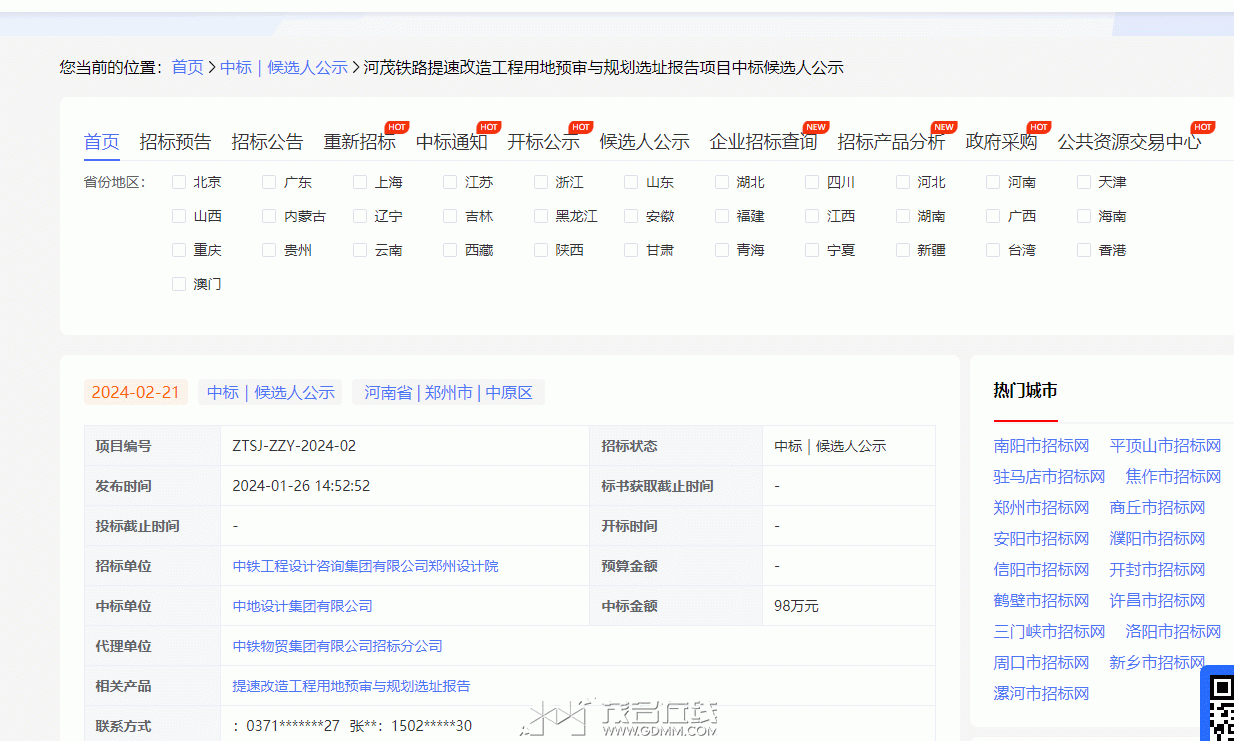
Task: Open the 候选人公示 tab
Action: point(645,142)
